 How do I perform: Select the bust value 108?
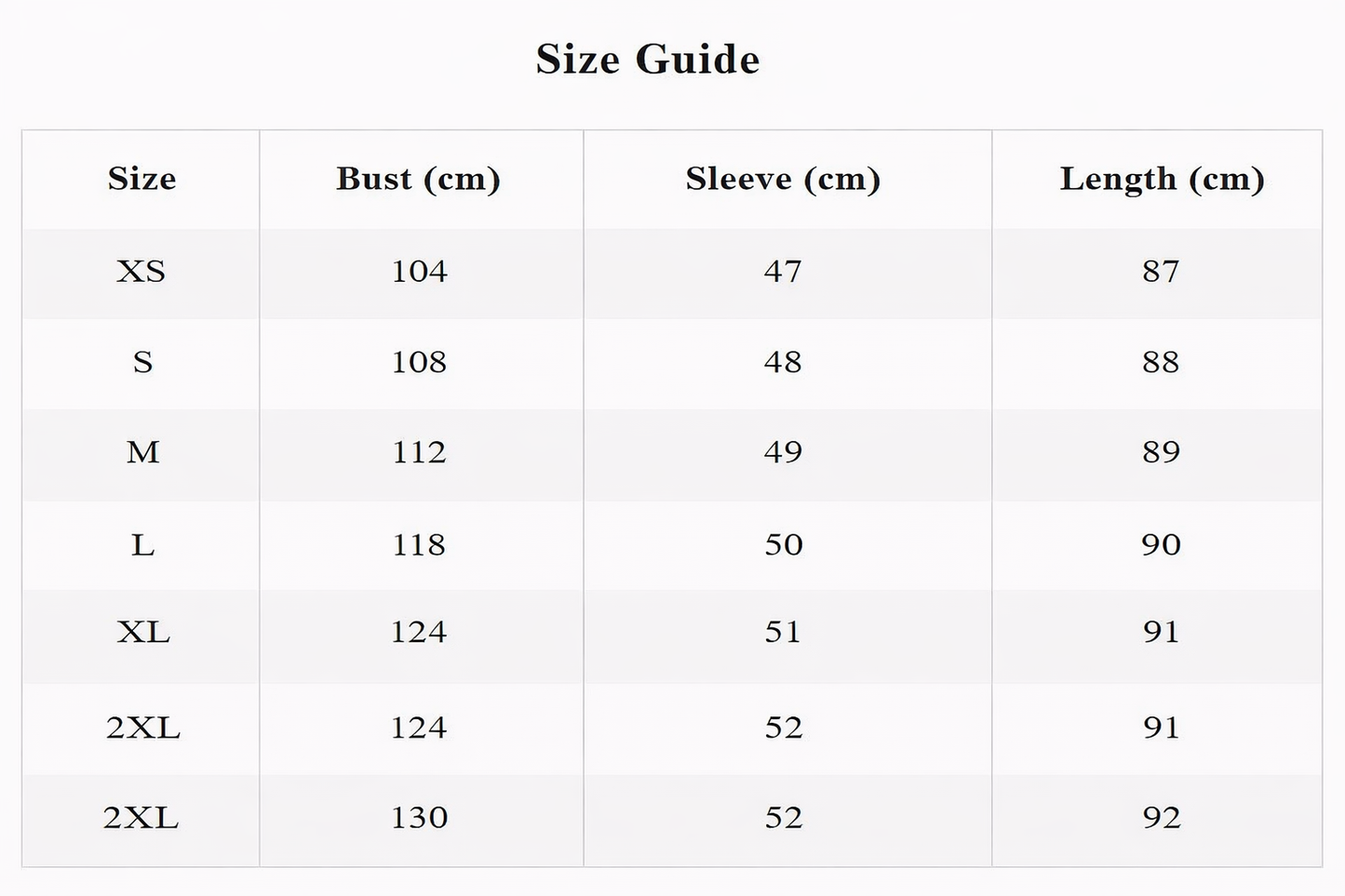point(419,362)
